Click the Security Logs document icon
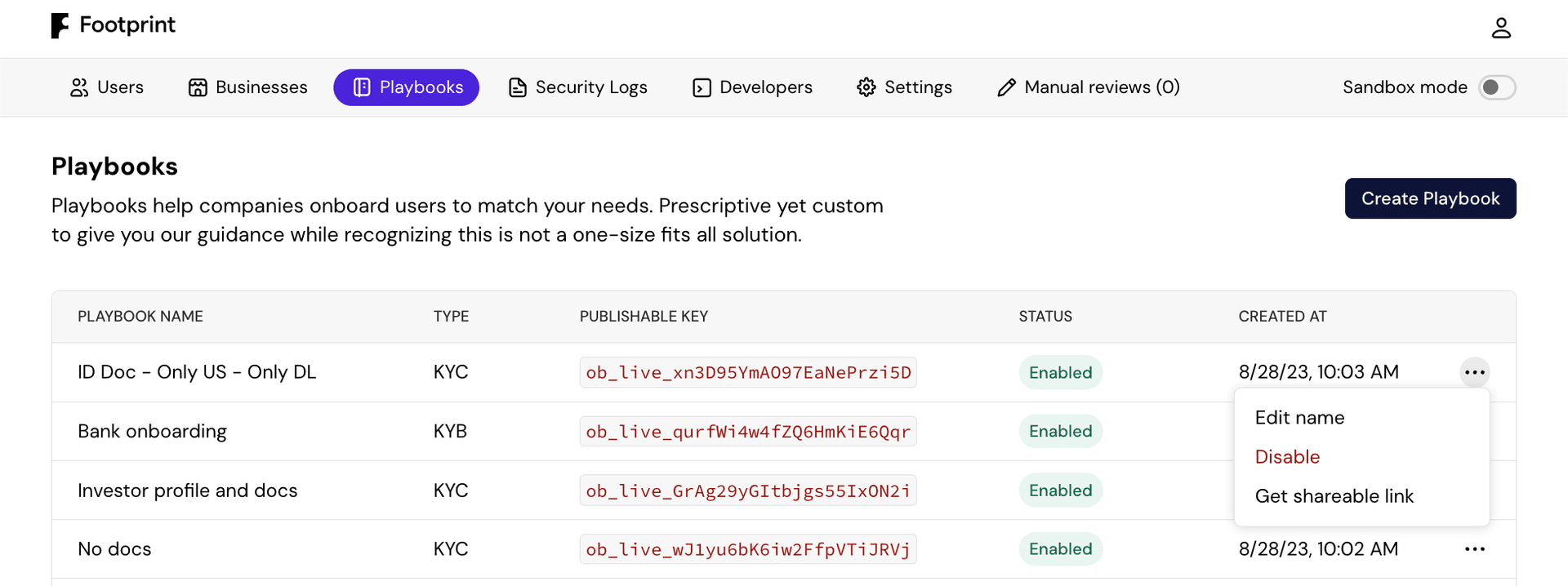 pos(518,87)
